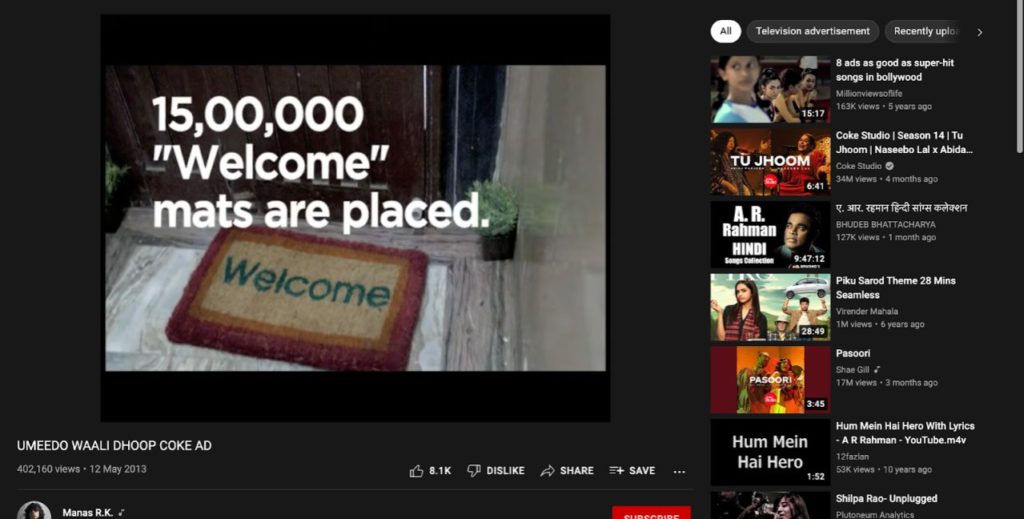Show more filter chips with right chevron
1024x519 pixels.
(980, 32)
